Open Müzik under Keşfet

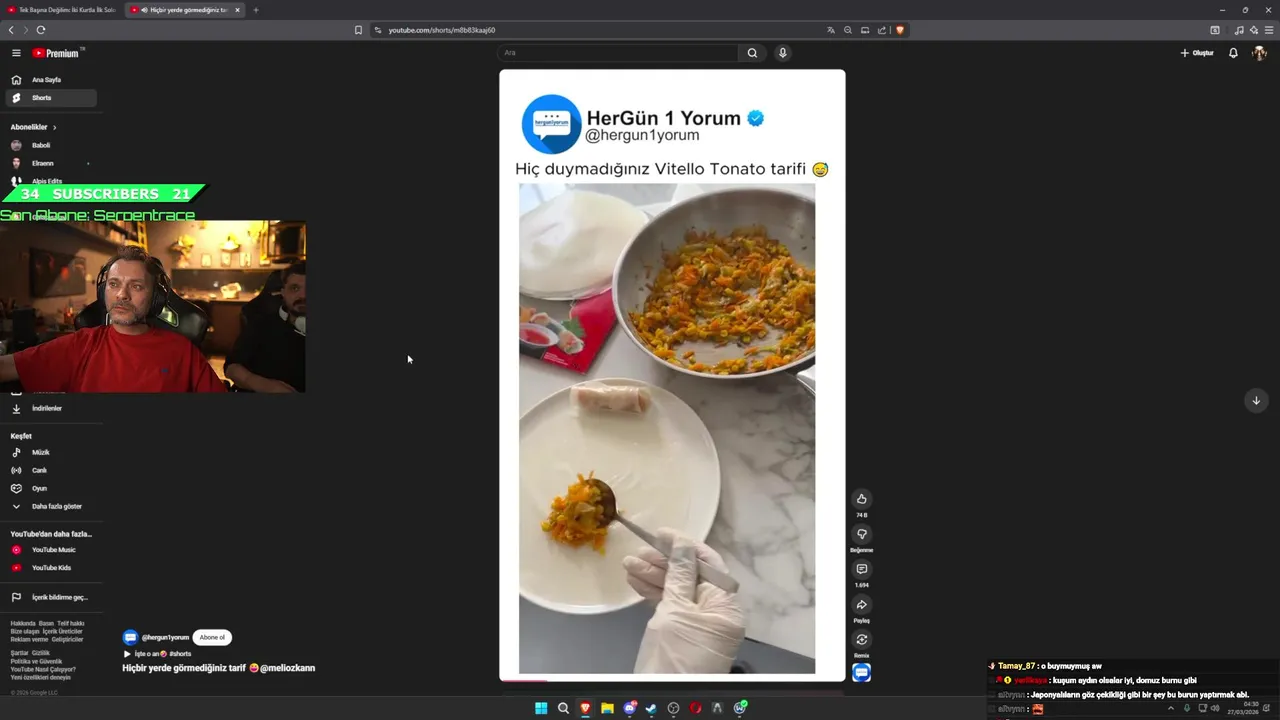50,452
